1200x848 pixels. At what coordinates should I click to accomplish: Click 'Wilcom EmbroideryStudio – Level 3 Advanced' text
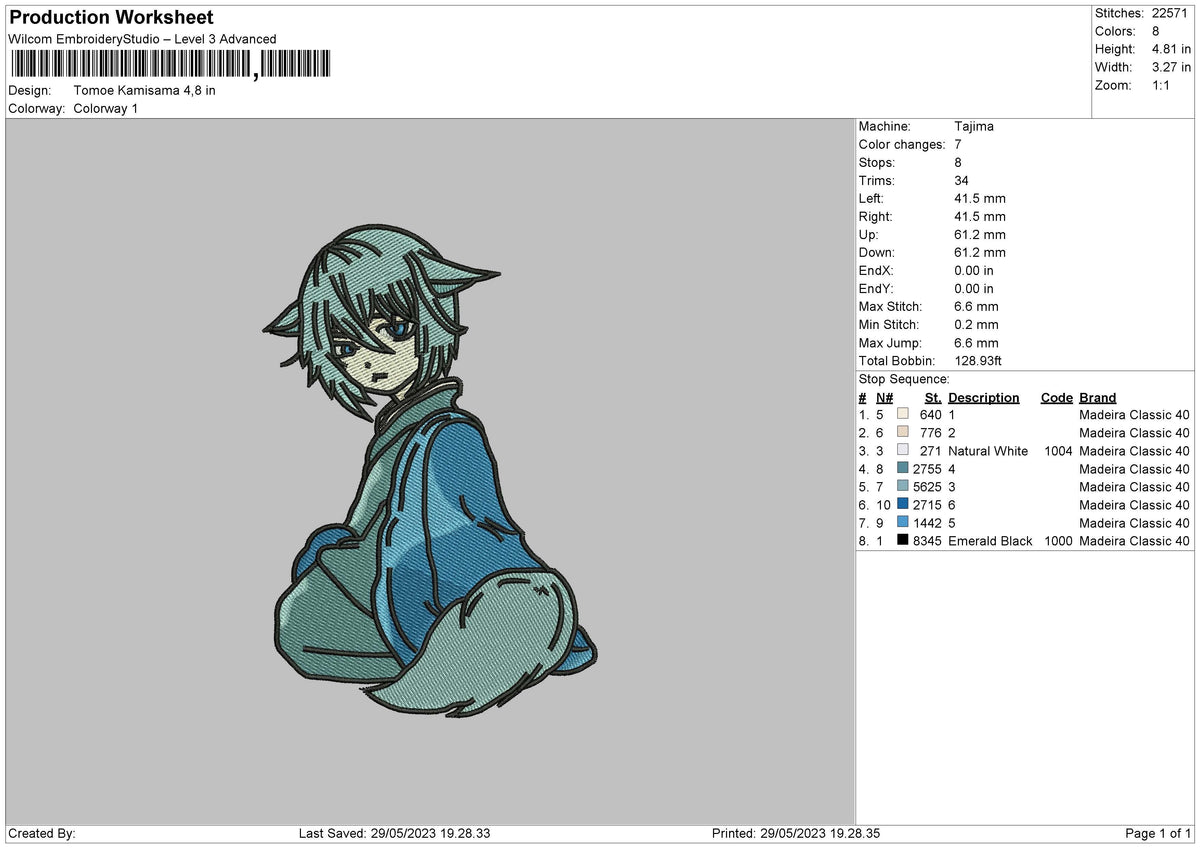click(142, 39)
